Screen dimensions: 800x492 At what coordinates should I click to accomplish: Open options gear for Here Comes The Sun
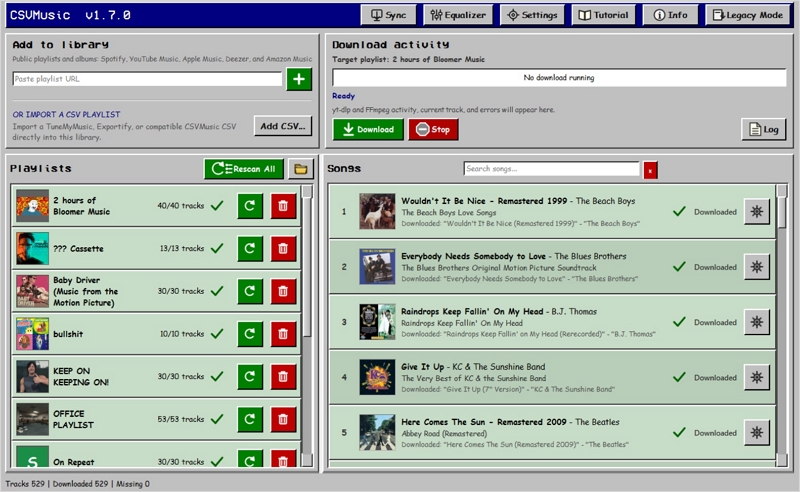coord(757,432)
